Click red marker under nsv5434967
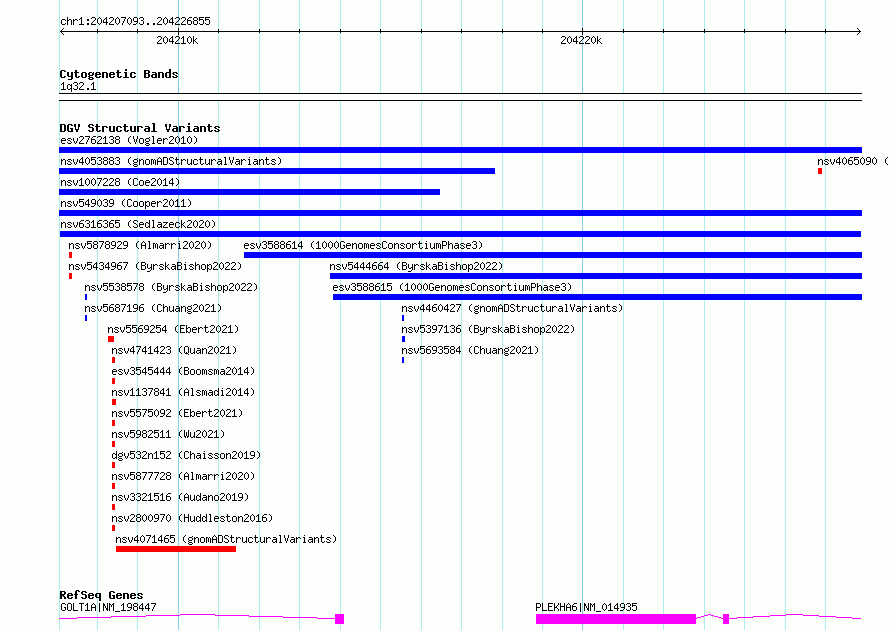The width and height of the screenshot is (890, 630). coord(70,276)
